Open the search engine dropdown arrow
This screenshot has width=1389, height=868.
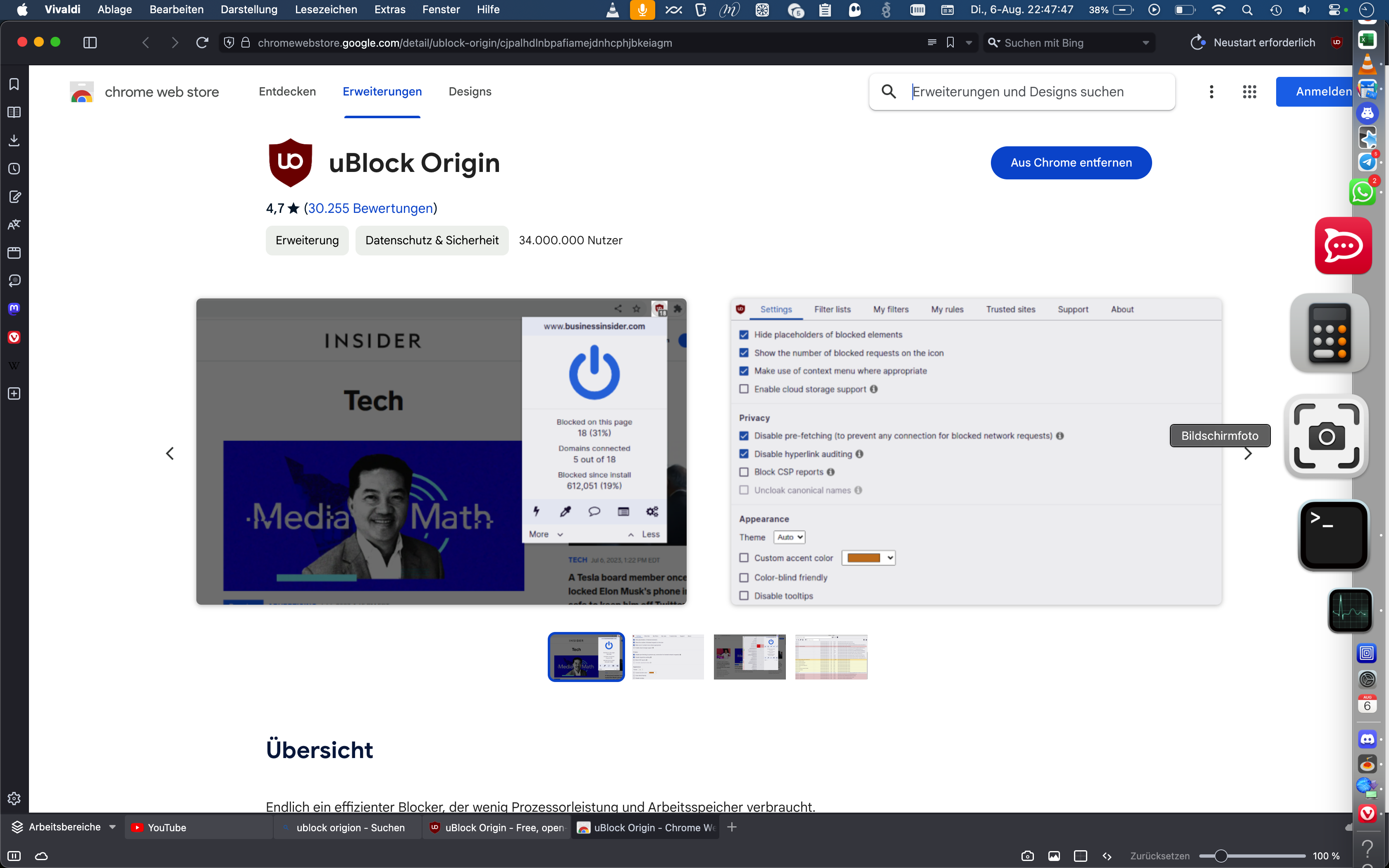(1146, 43)
